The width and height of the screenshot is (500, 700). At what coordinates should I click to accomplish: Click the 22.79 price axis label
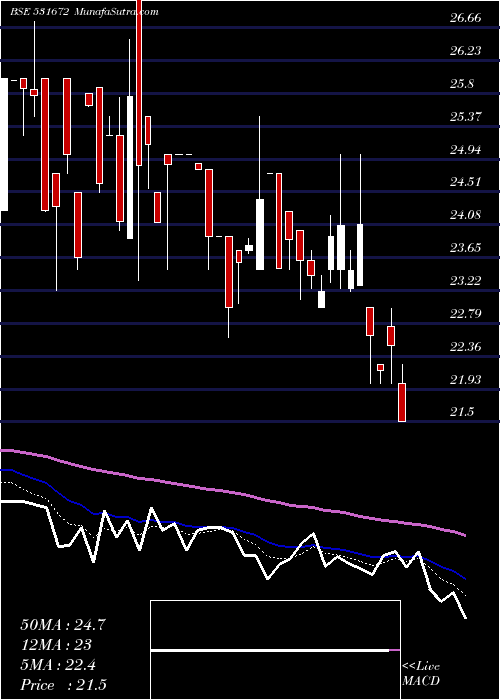pos(466,314)
